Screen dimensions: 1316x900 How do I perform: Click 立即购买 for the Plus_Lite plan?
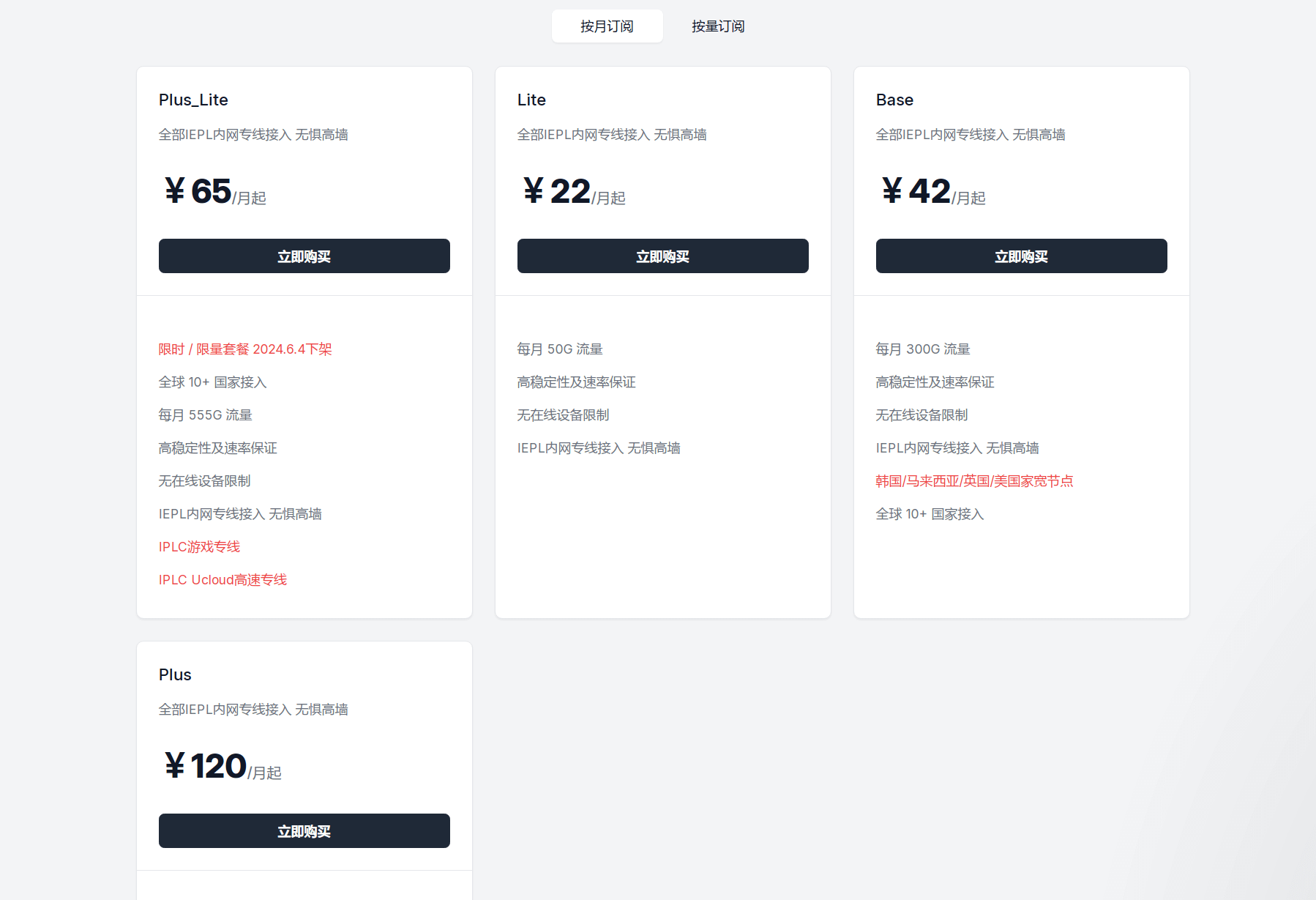coord(304,256)
